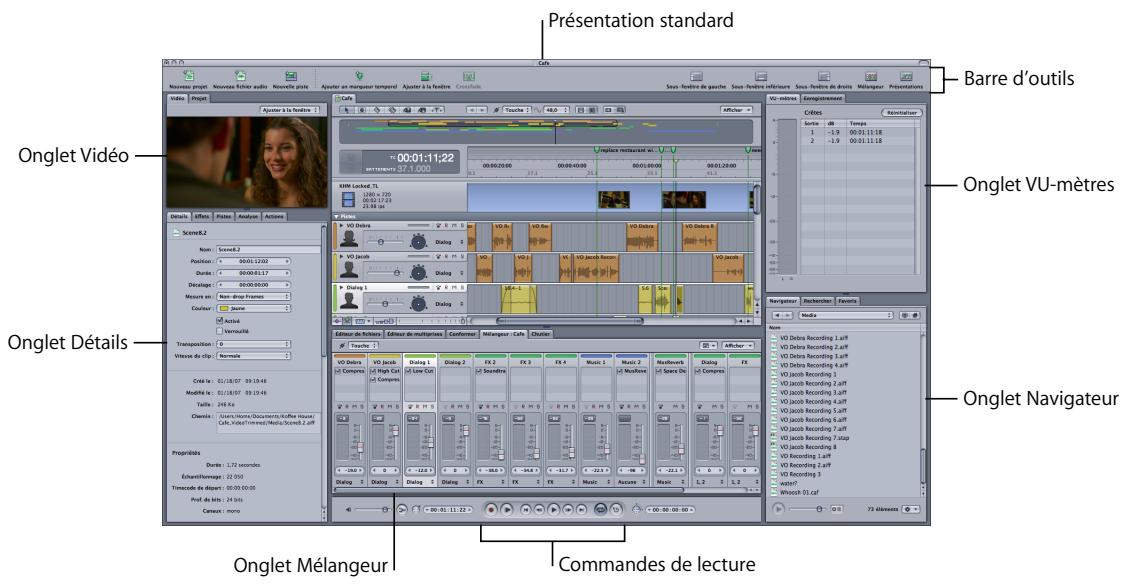Image resolution: width=1123 pixels, height=584 pixels.
Task: Mute the VO Debra track
Action: point(454,226)
